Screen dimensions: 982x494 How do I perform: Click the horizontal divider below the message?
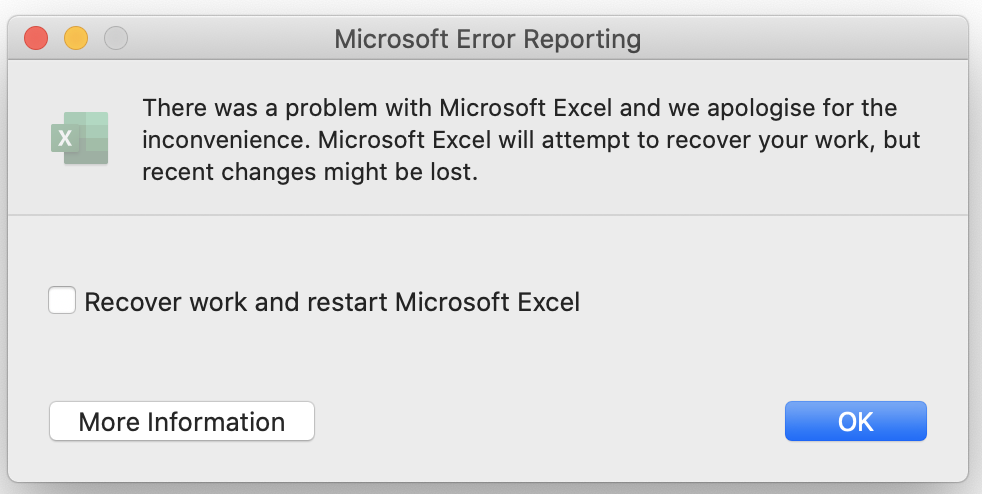click(x=488, y=214)
